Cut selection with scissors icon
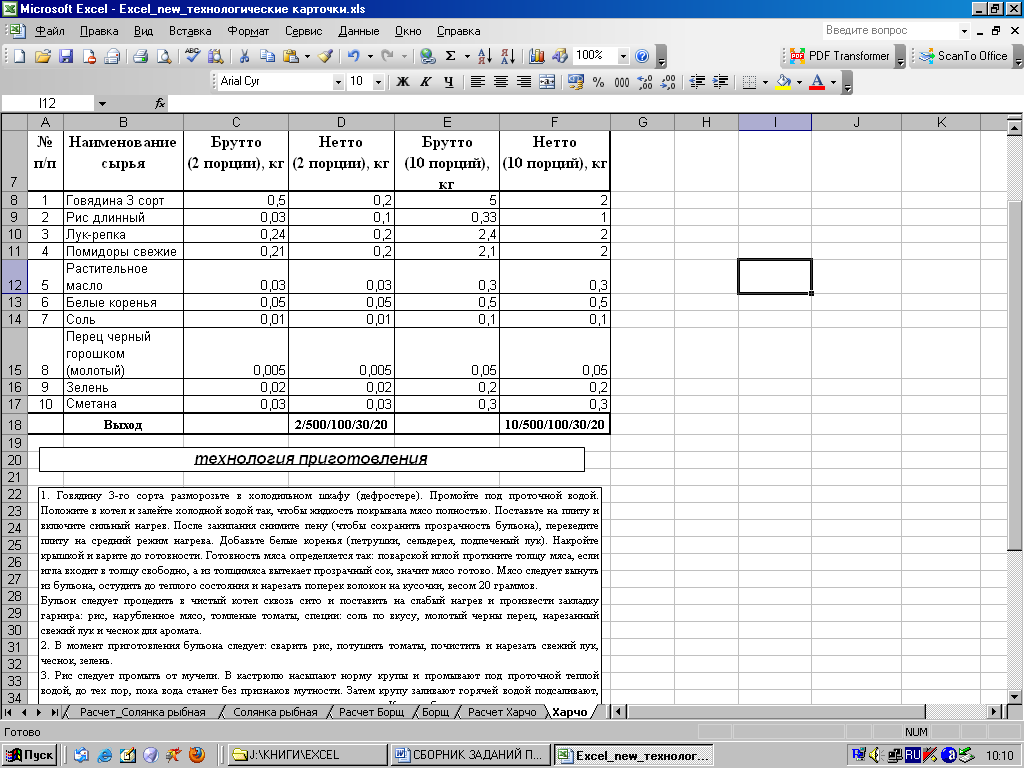 (244, 56)
